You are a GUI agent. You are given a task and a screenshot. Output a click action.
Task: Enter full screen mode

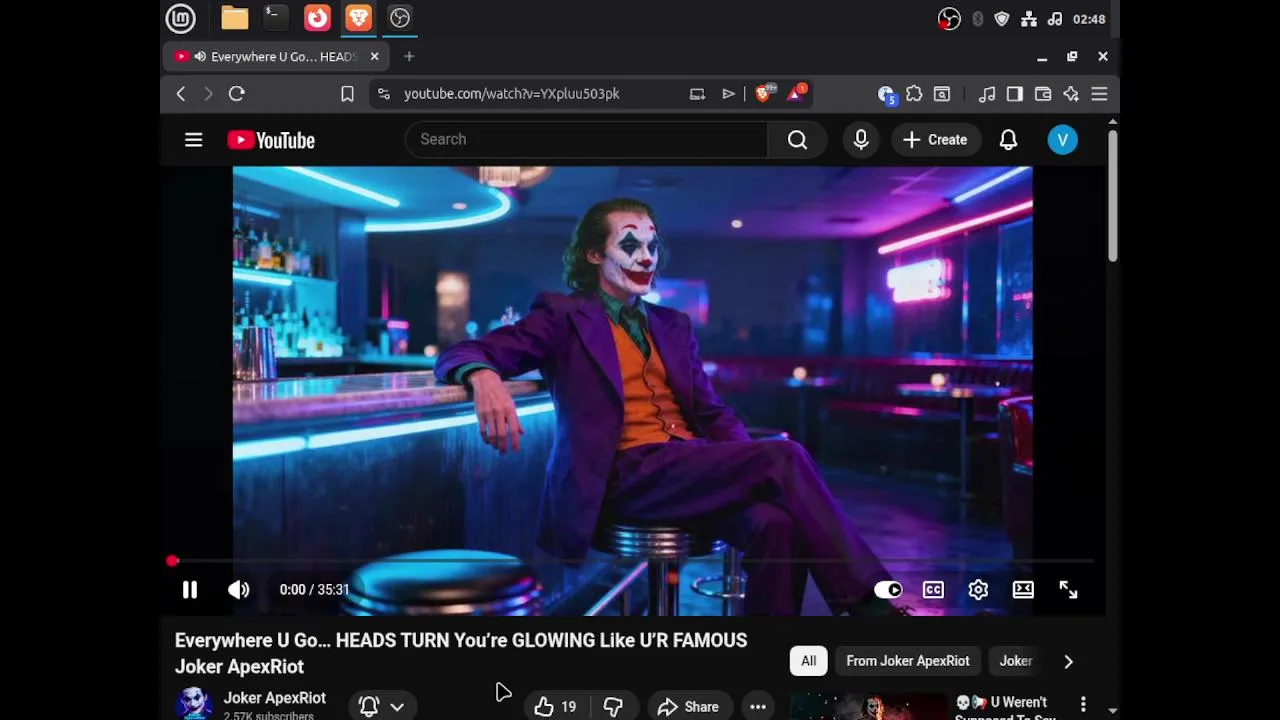click(x=1068, y=590)
